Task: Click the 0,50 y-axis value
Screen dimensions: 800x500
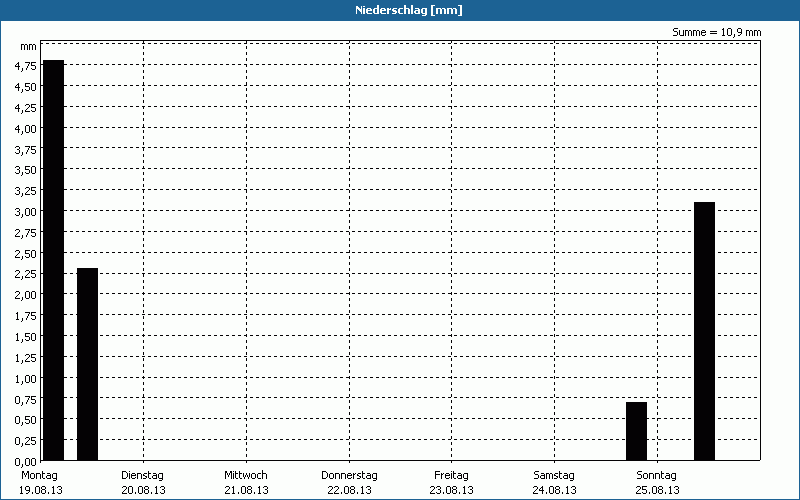Action: click(x=26, y=420)
